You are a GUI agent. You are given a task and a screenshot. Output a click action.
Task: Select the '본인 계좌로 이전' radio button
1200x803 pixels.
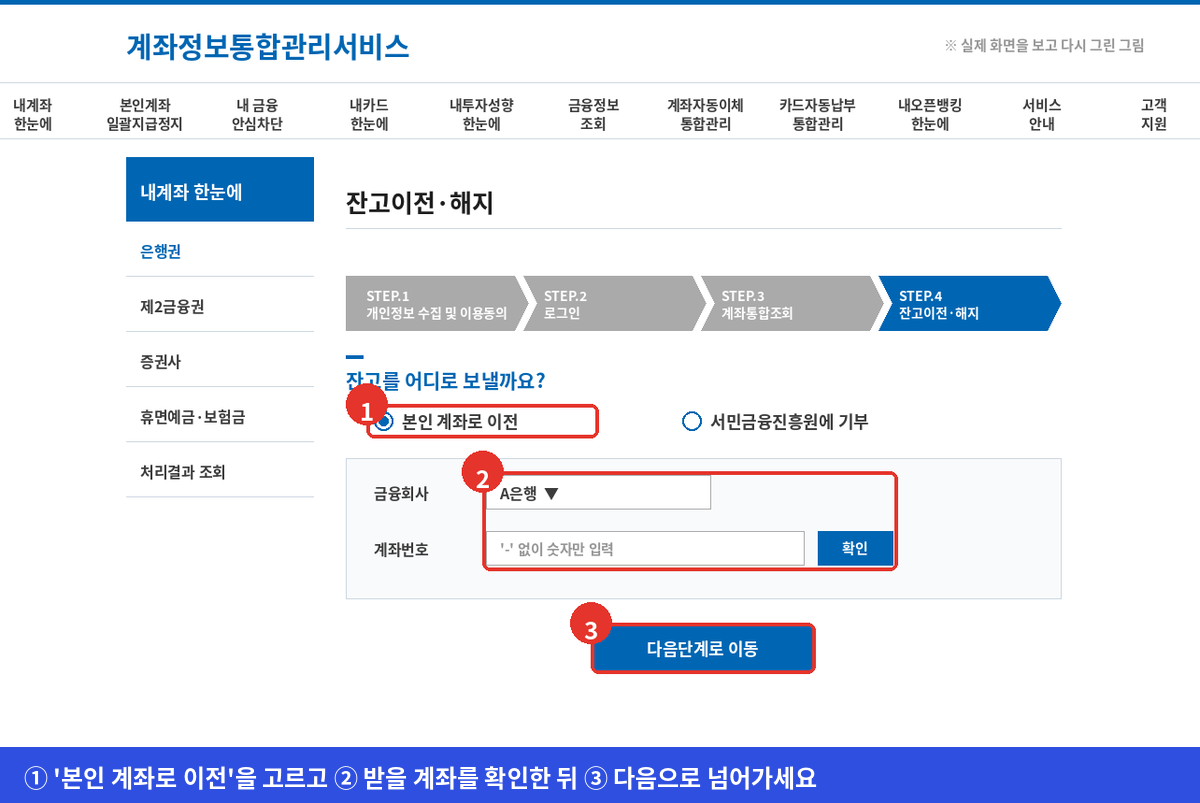[385, 422]
